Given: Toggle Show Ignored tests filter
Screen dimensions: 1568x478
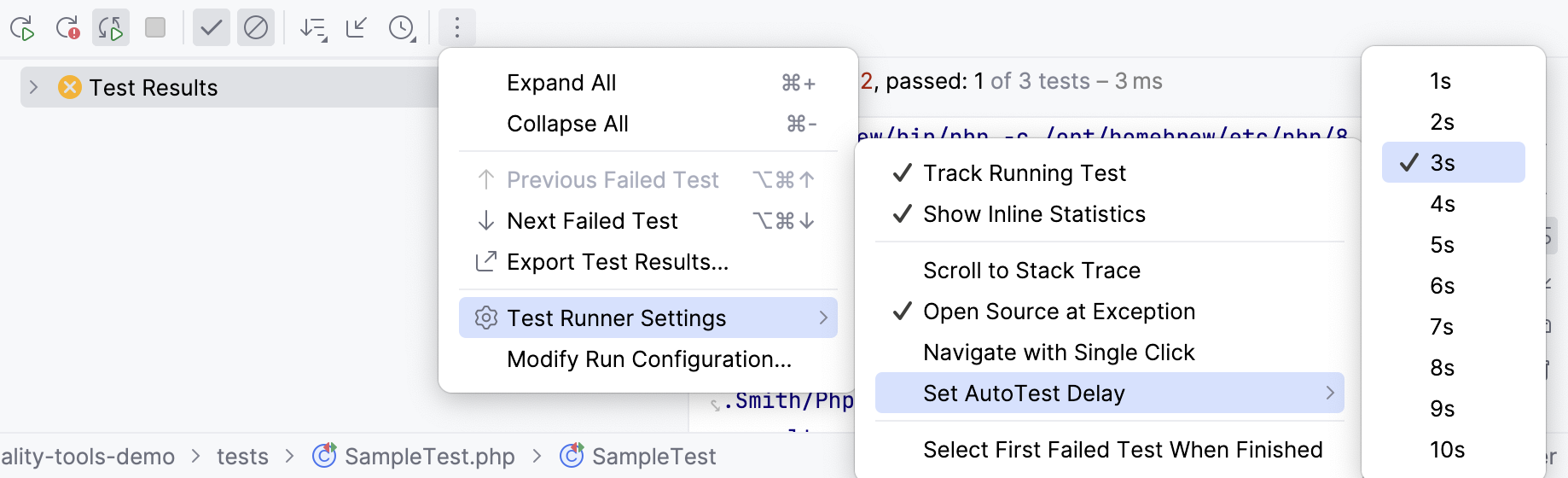Looking at the screenshot, I should click(255, 28).
